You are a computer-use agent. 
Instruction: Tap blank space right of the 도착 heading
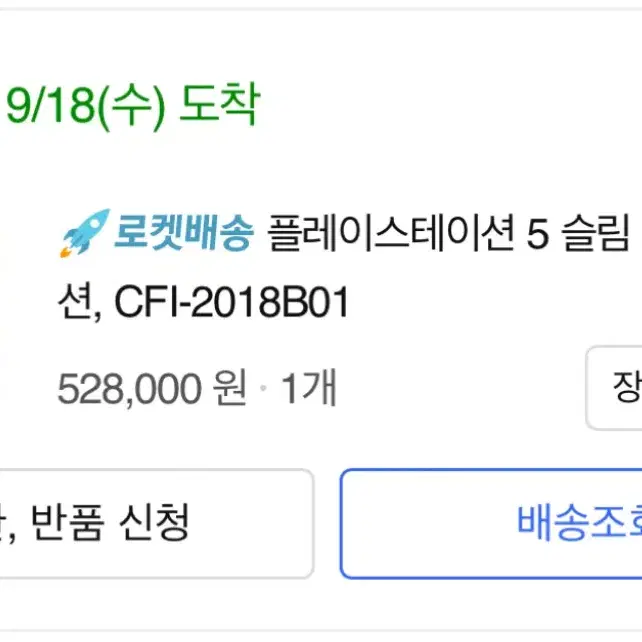coord(450,104)
